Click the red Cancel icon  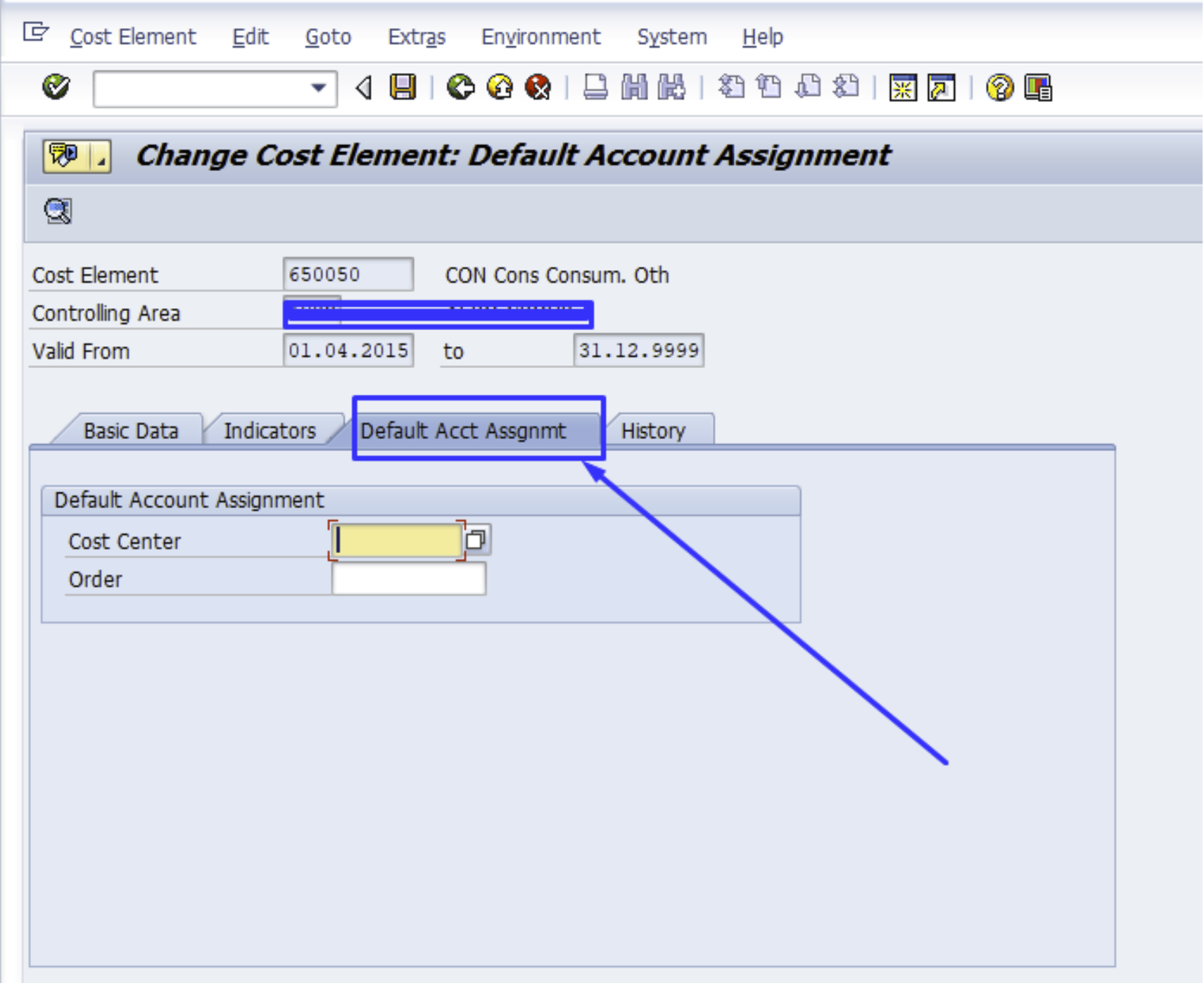click(x=538, y=87)
